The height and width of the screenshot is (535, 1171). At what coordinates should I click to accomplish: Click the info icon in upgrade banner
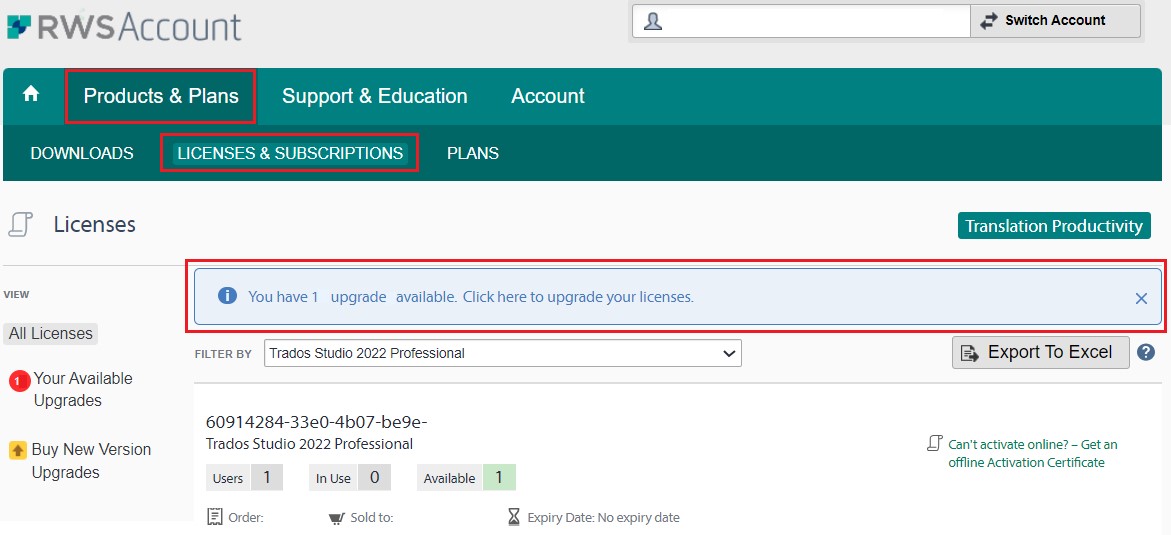coord(227,296)
